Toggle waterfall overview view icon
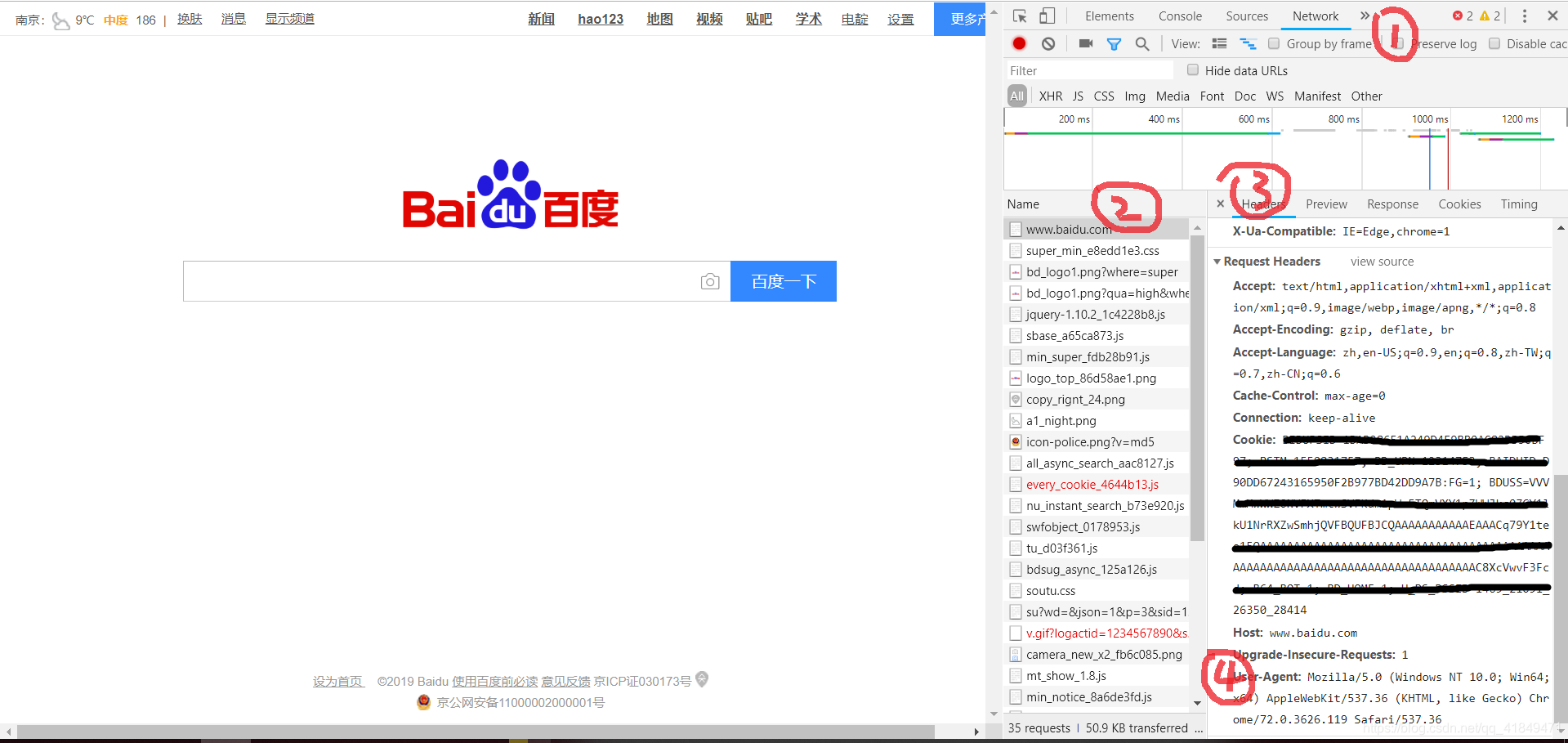The image size is (1568, 743). 1248,43
